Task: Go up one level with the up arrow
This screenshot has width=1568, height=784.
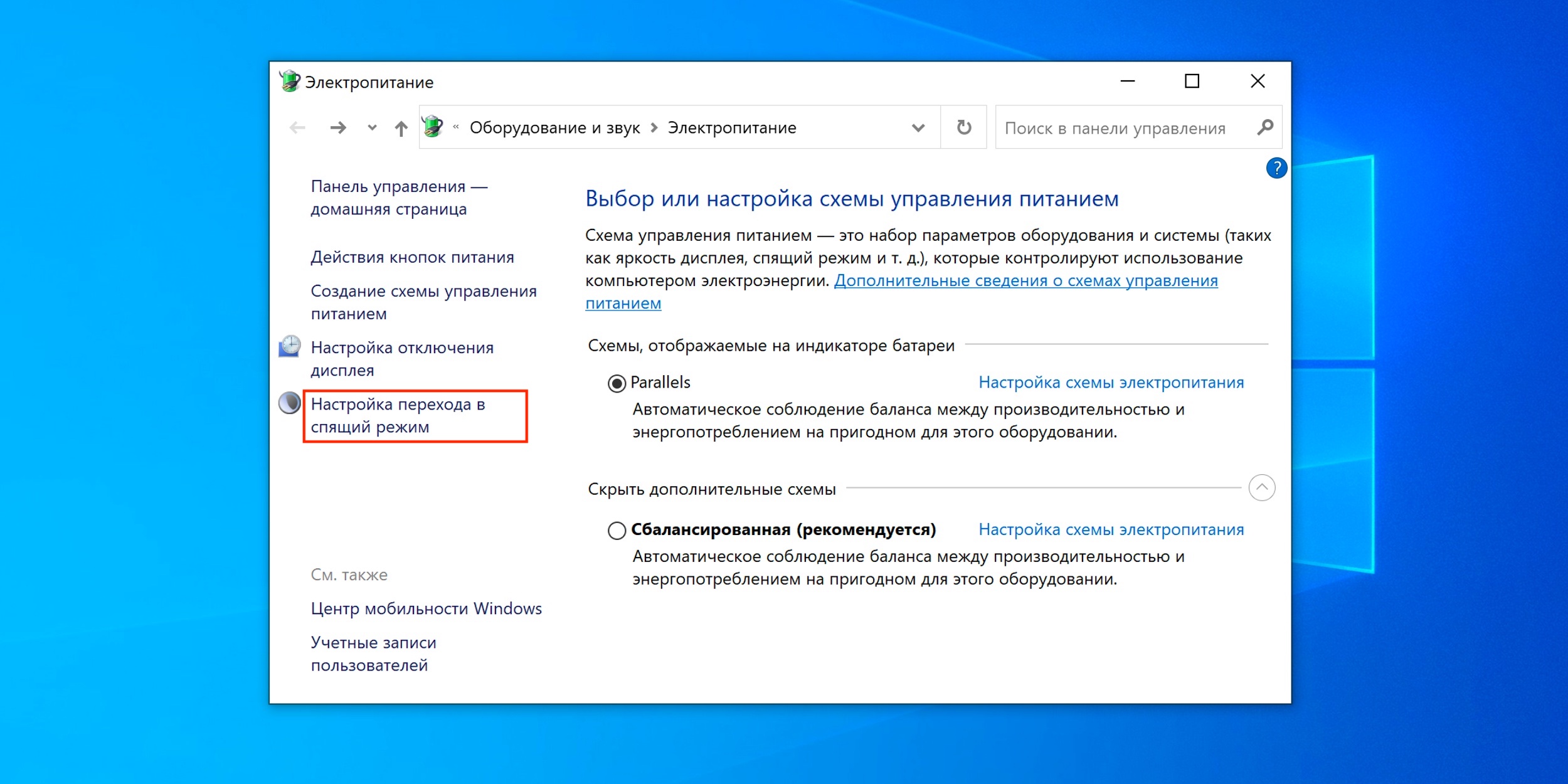Action: 401,129
